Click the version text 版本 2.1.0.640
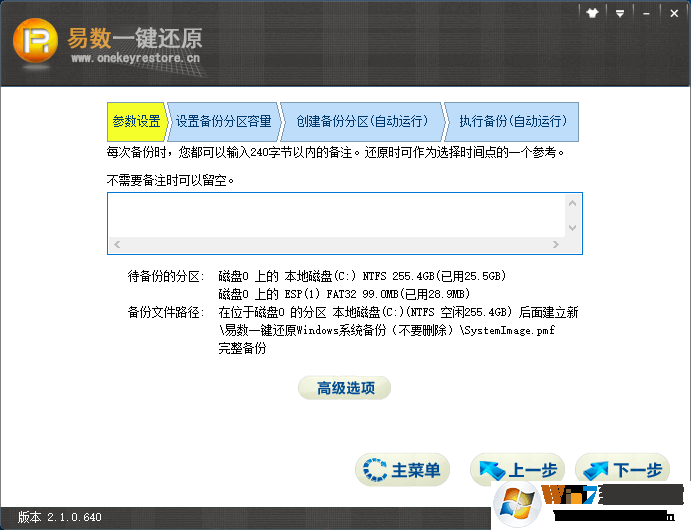 point(60,517)
